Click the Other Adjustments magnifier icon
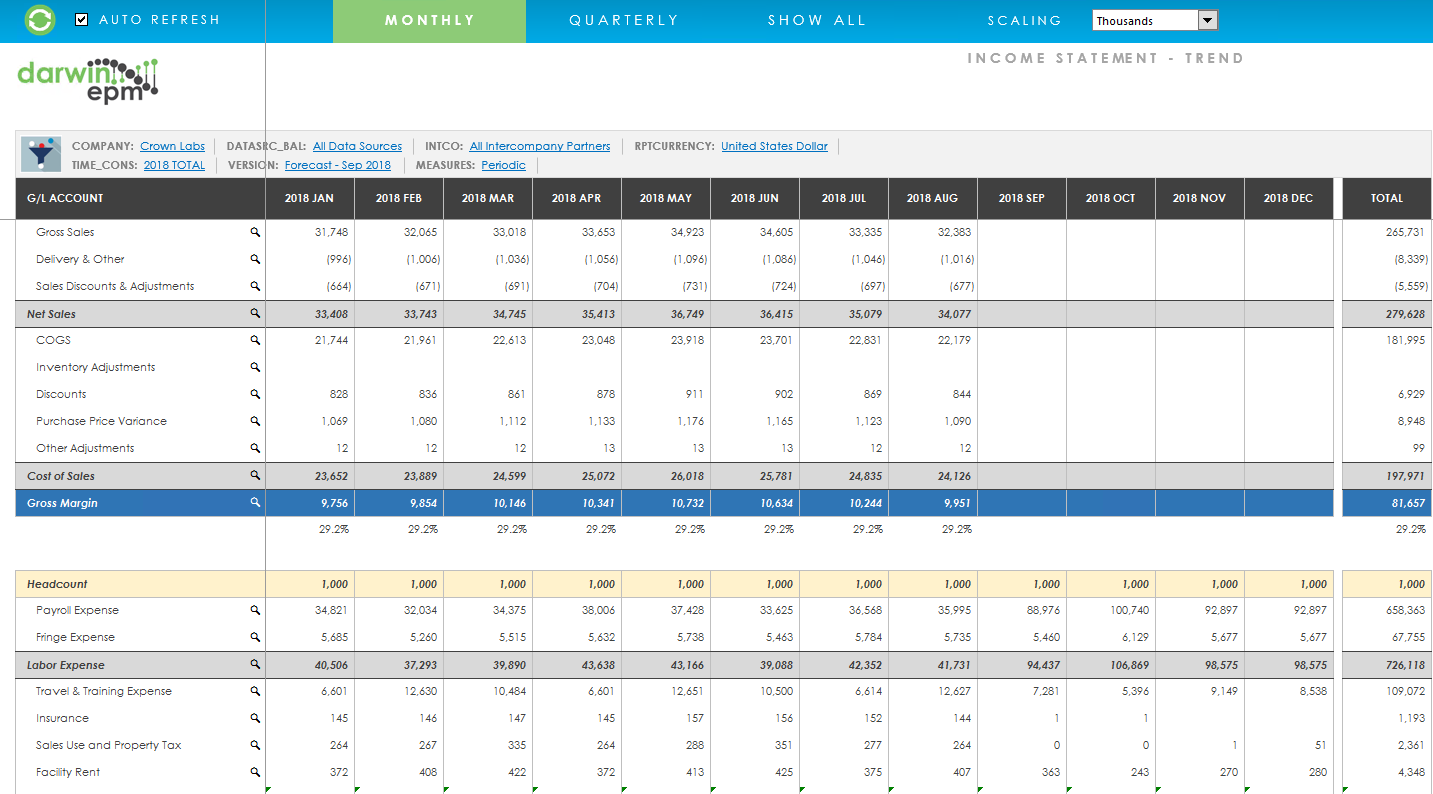Viewport: 1433px width, 794px height. [255, 448]
